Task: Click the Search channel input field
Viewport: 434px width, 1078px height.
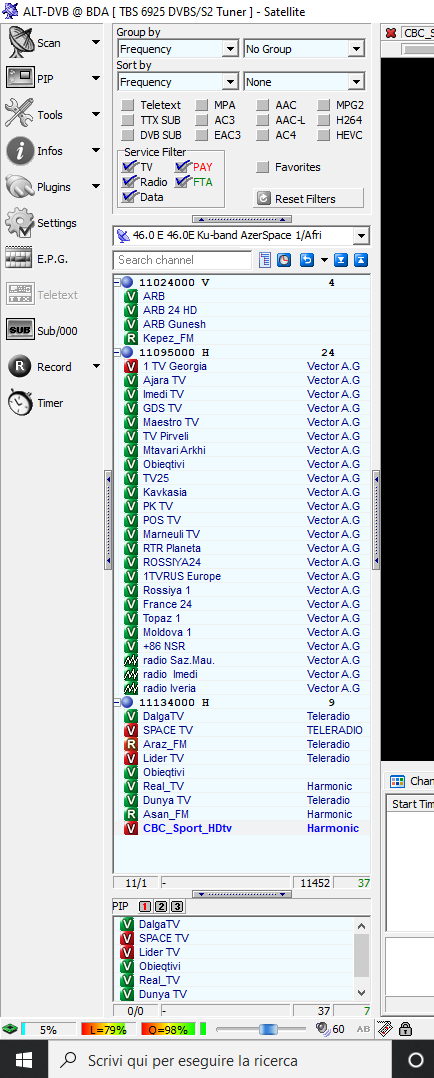Action: [183, 260]
